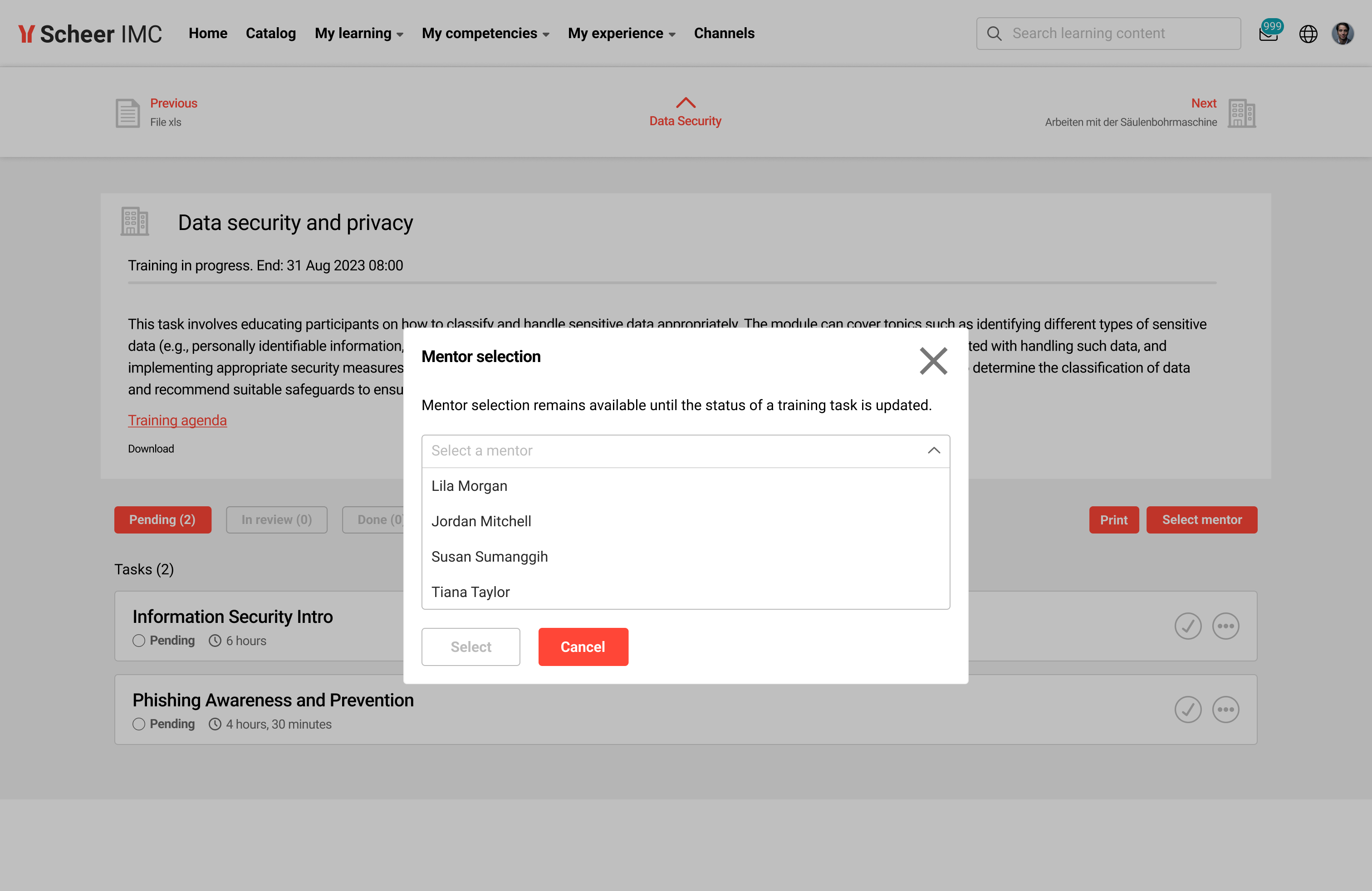
Task: Expand the My learning menu
Action: pos(358,34)
